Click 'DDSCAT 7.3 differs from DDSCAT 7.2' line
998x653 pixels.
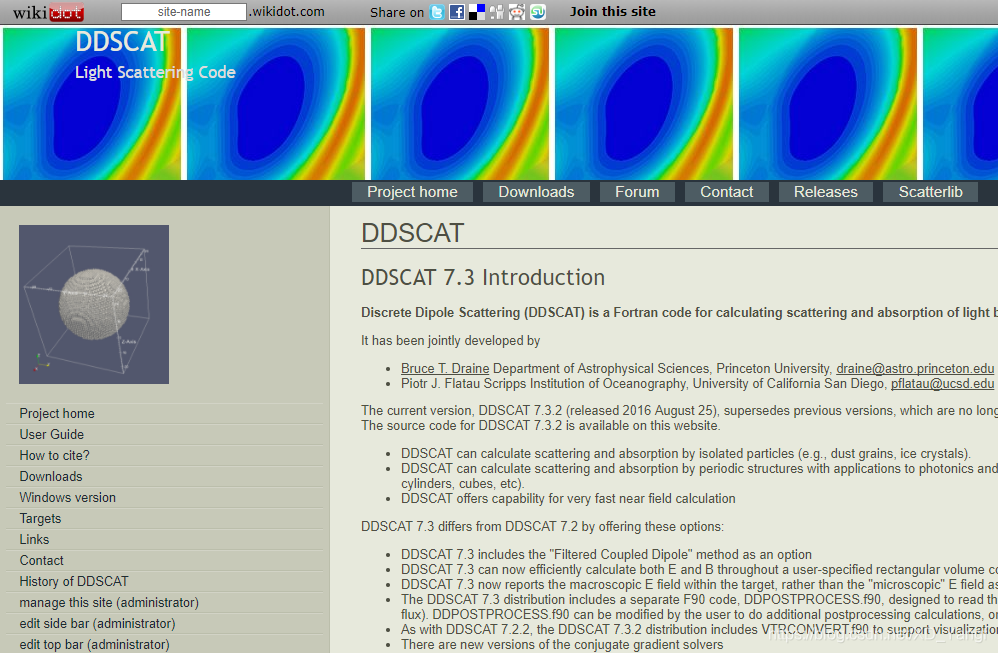pos(542,526)
